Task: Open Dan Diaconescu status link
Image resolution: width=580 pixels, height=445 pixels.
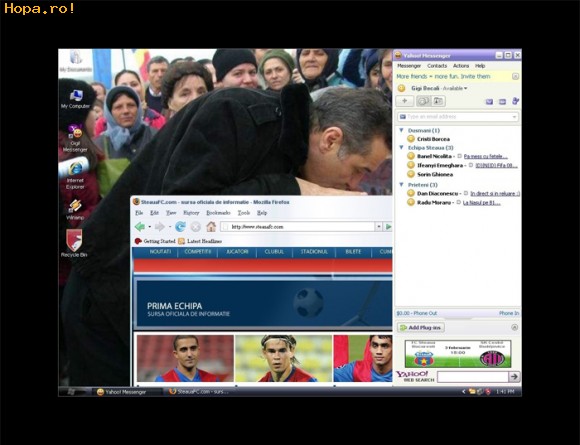Action: point(495,193)
